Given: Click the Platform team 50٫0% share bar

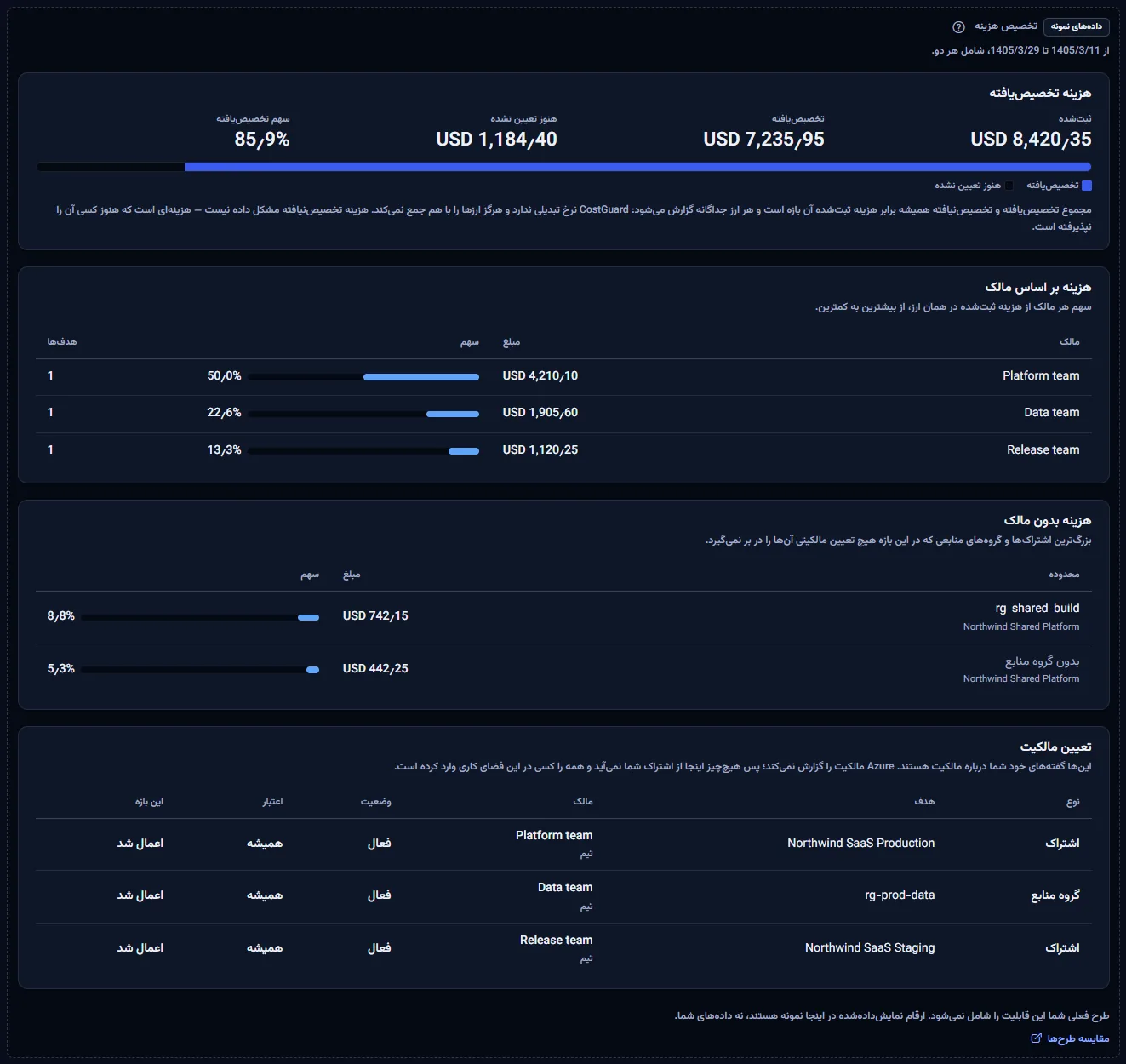Looking at the screenshot, I should pyautogui.click(x=363, y=376).
